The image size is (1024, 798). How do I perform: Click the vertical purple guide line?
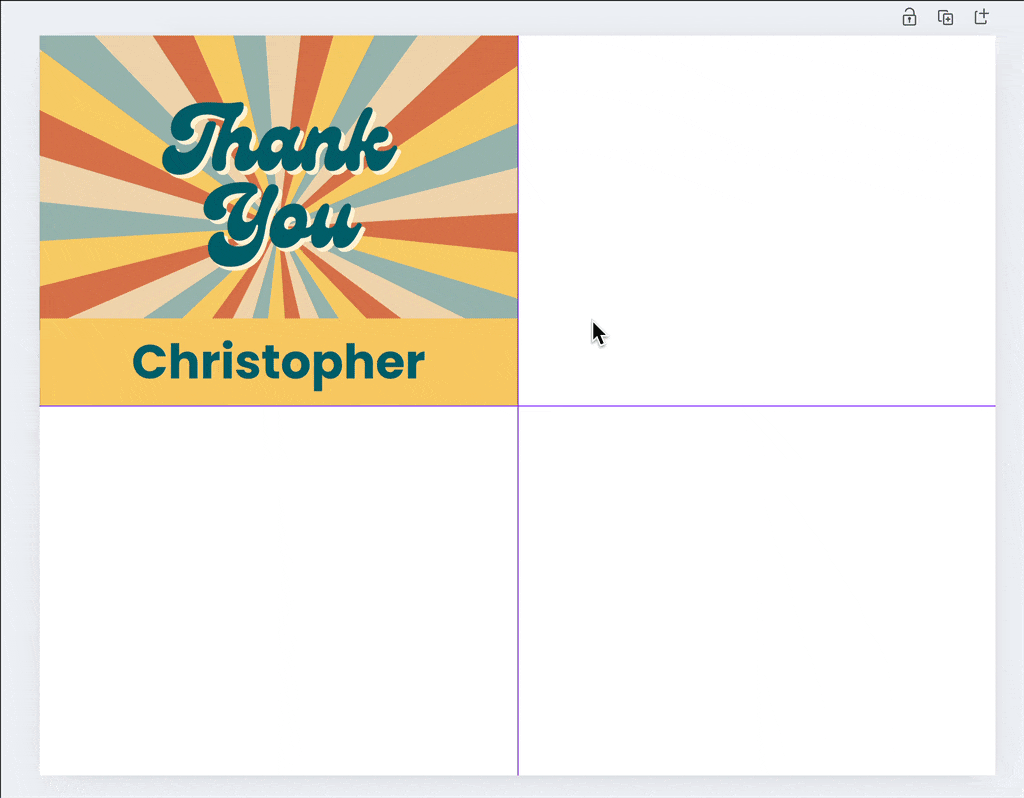point(518,591)
